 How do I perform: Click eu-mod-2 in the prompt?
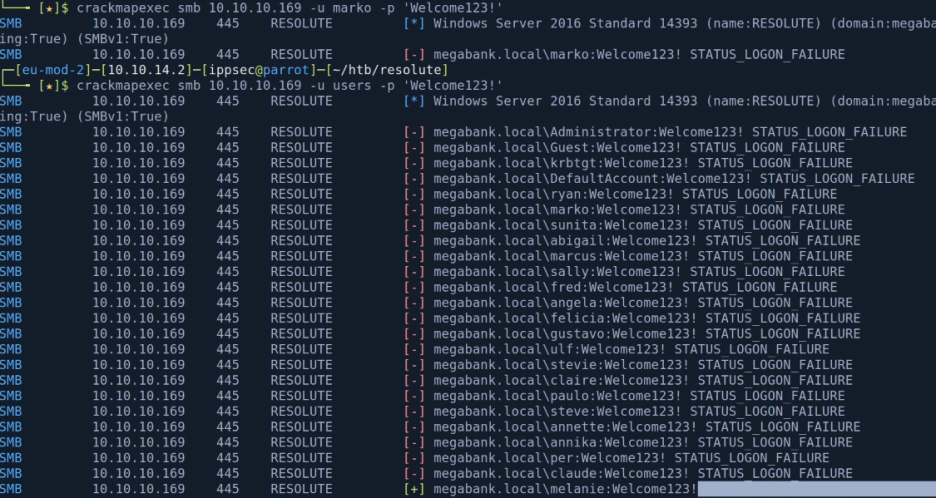click(x=53, y=70)
